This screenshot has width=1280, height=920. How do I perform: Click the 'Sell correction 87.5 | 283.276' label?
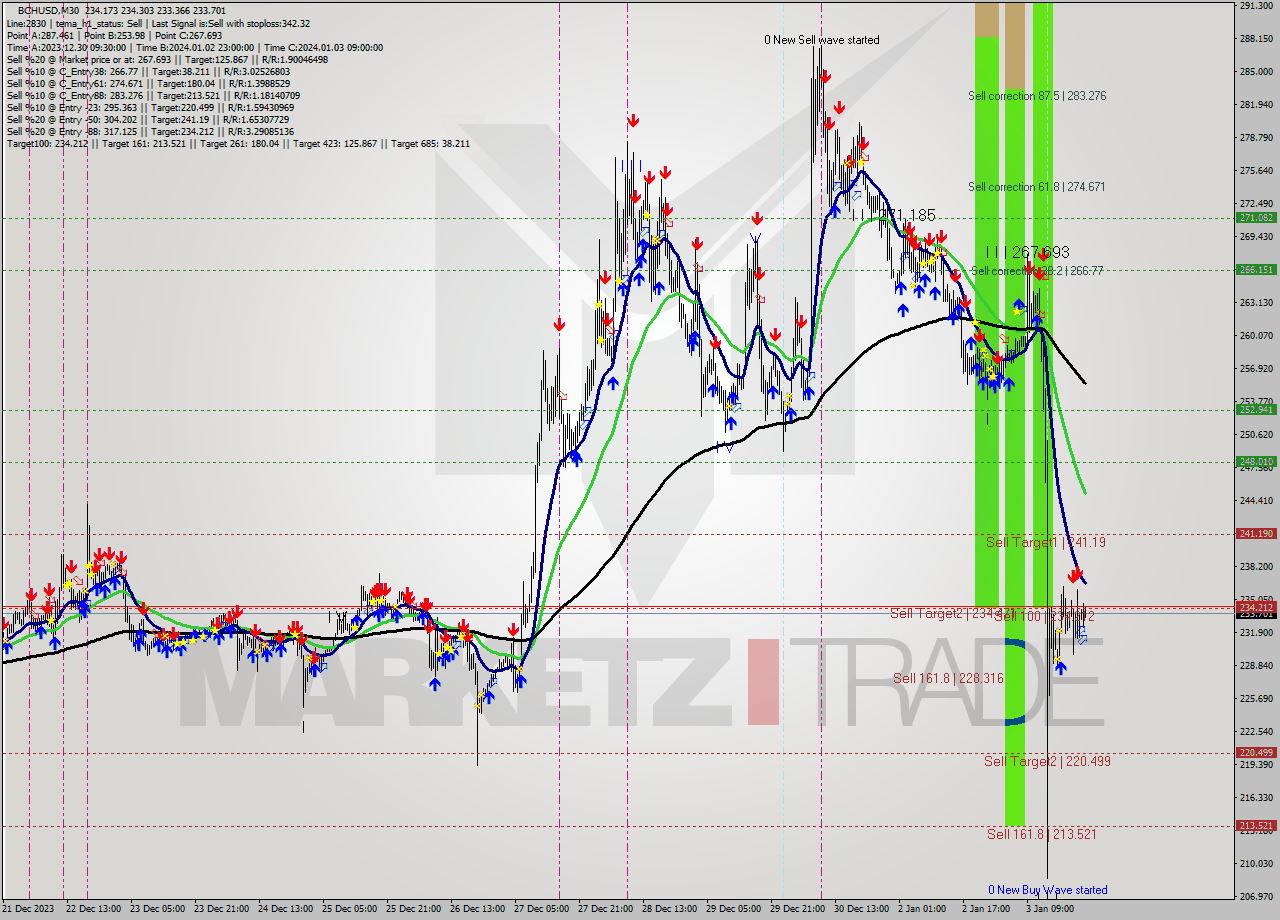pos(1037,96)
